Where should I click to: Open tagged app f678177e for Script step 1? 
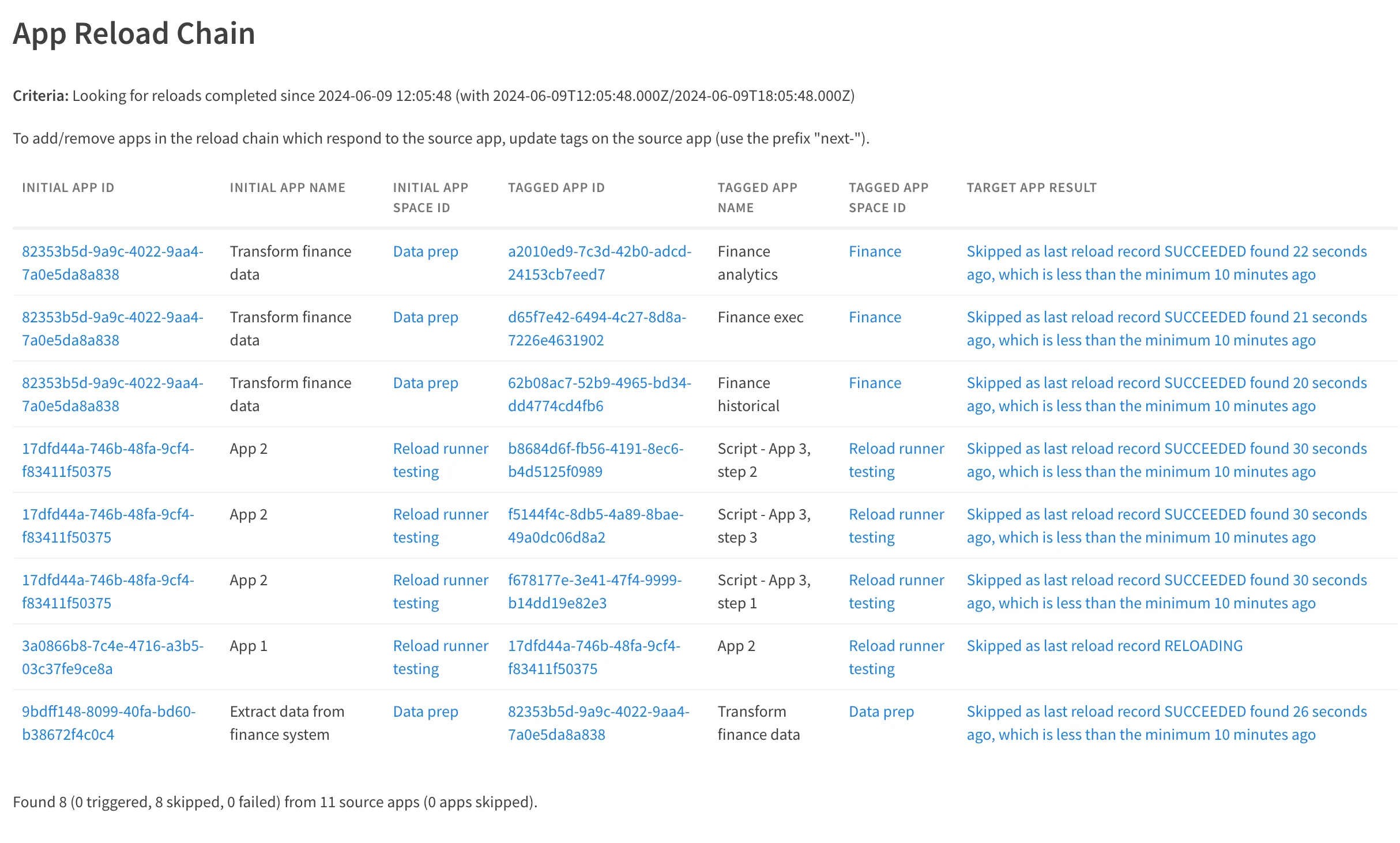point(594,592)
